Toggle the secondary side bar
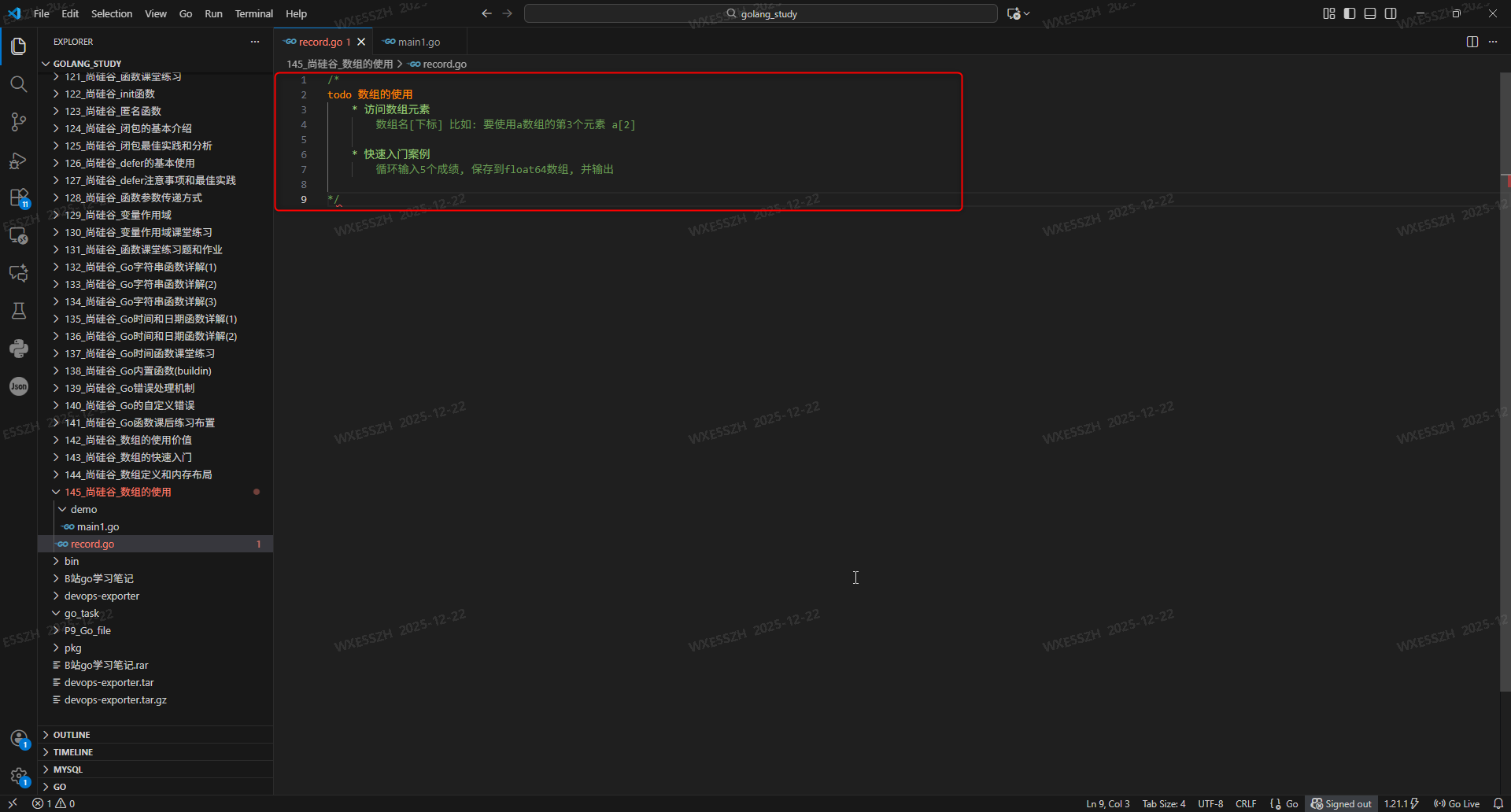The width and height of the screenshot is (1511, 812). [x=1391, y=13]
